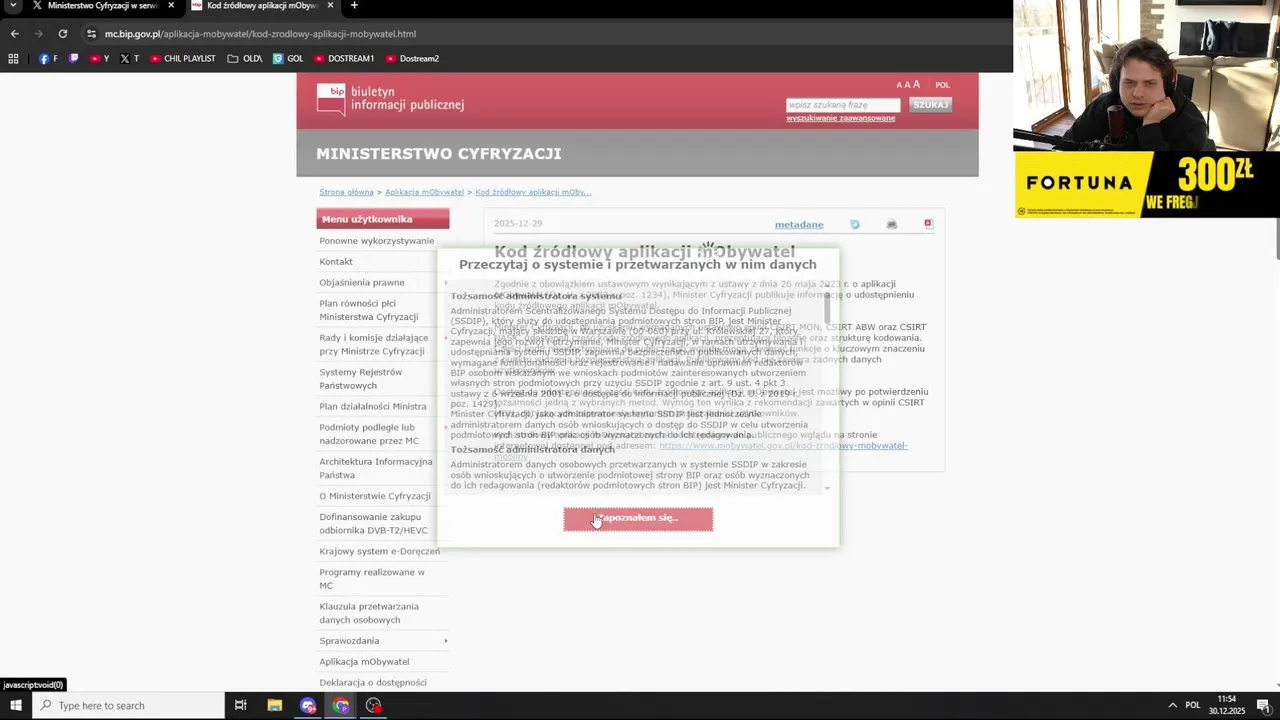Open the POL language selector
The height and width of the screenshot is (720, 1280).
[942, 85]
